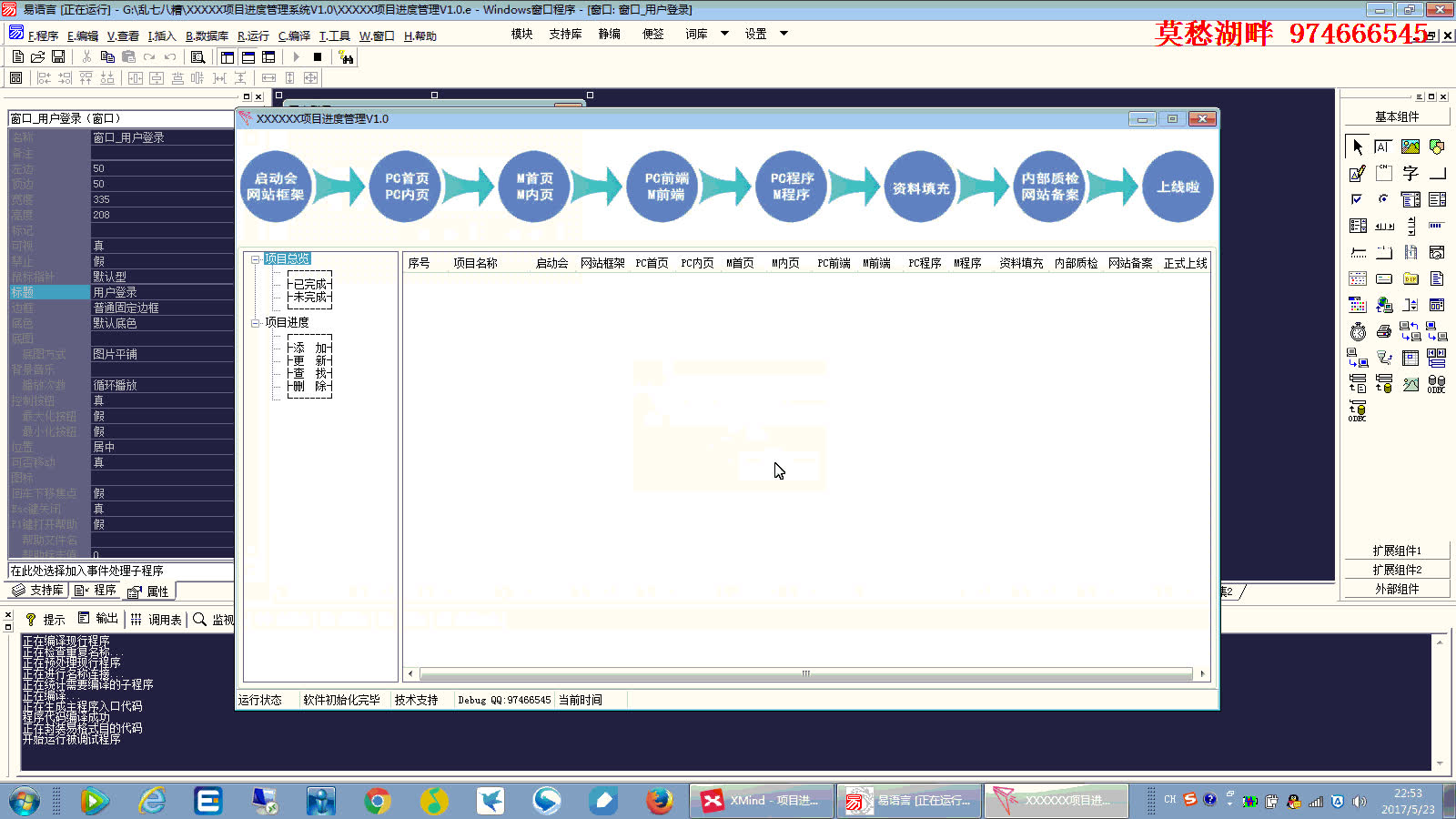Click the Open file folder icon
The image size is (1456, 819).
38,56
